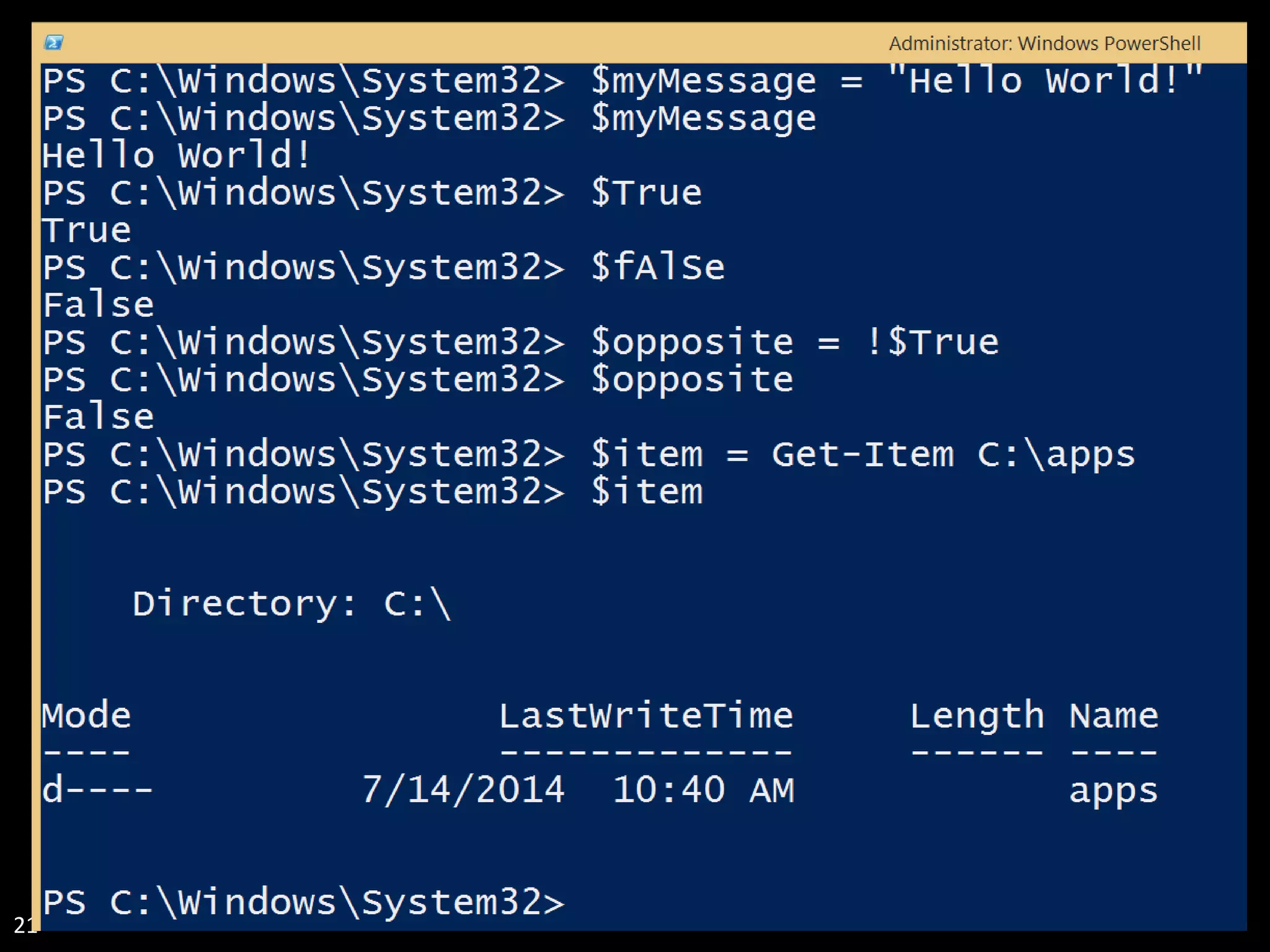Image resolution: width=1270 pixels, height=952 pixels.
Task: Click the Mode column header
Action: pyautogui.click(x=87, y=716)
